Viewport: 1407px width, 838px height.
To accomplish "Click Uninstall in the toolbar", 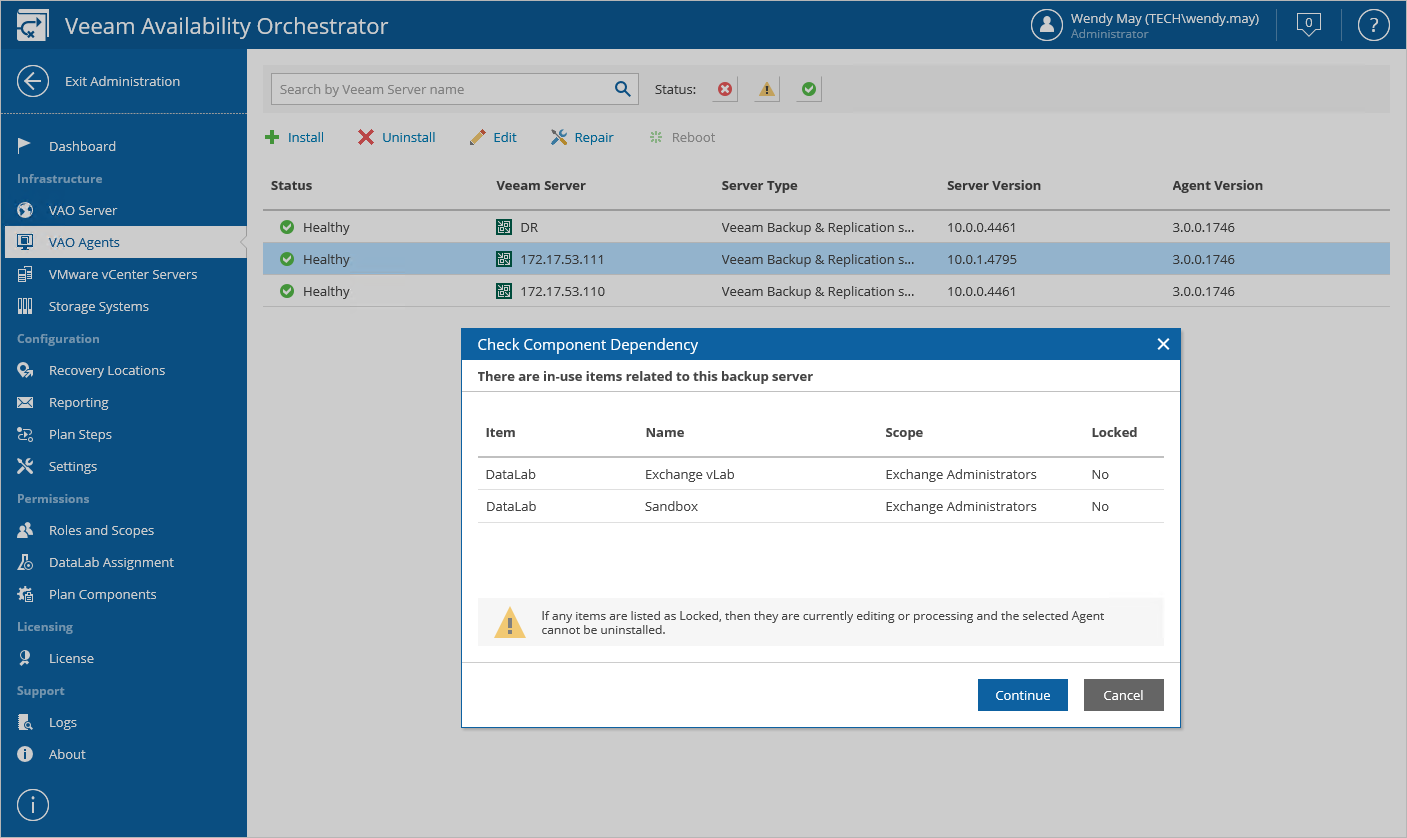I will pyautogui.click(x=397, y=137).
